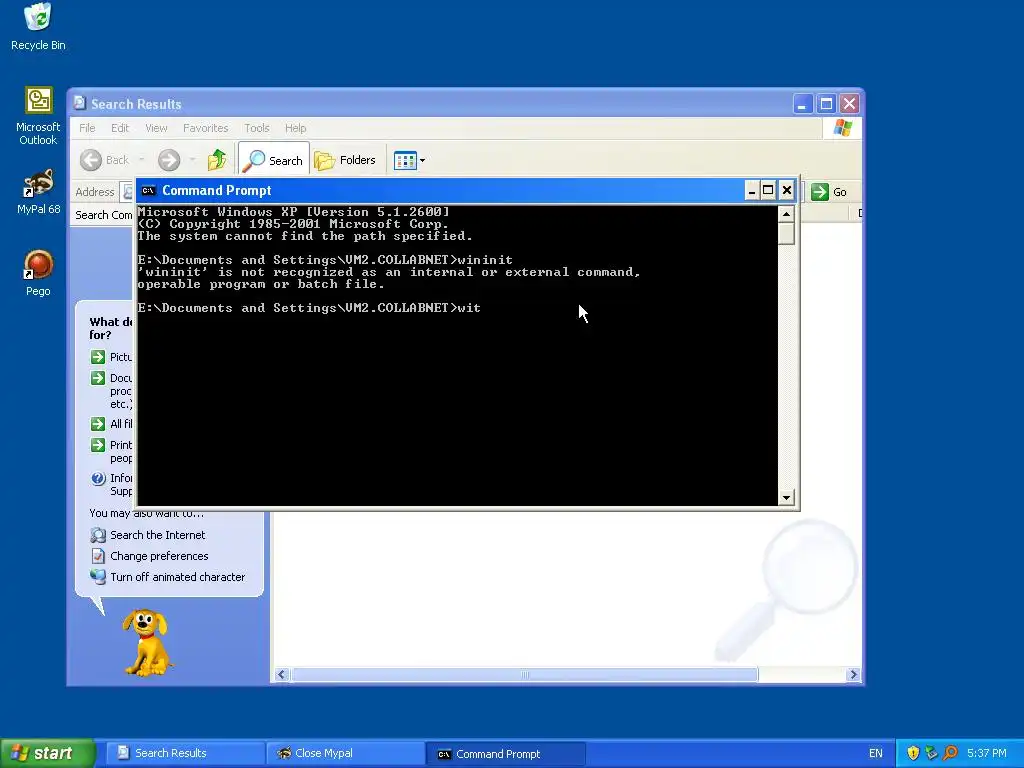Click EN language indicator in taskbar
Image resolution: width=1024 pixels, height=768 pixels.
point(876,753)
